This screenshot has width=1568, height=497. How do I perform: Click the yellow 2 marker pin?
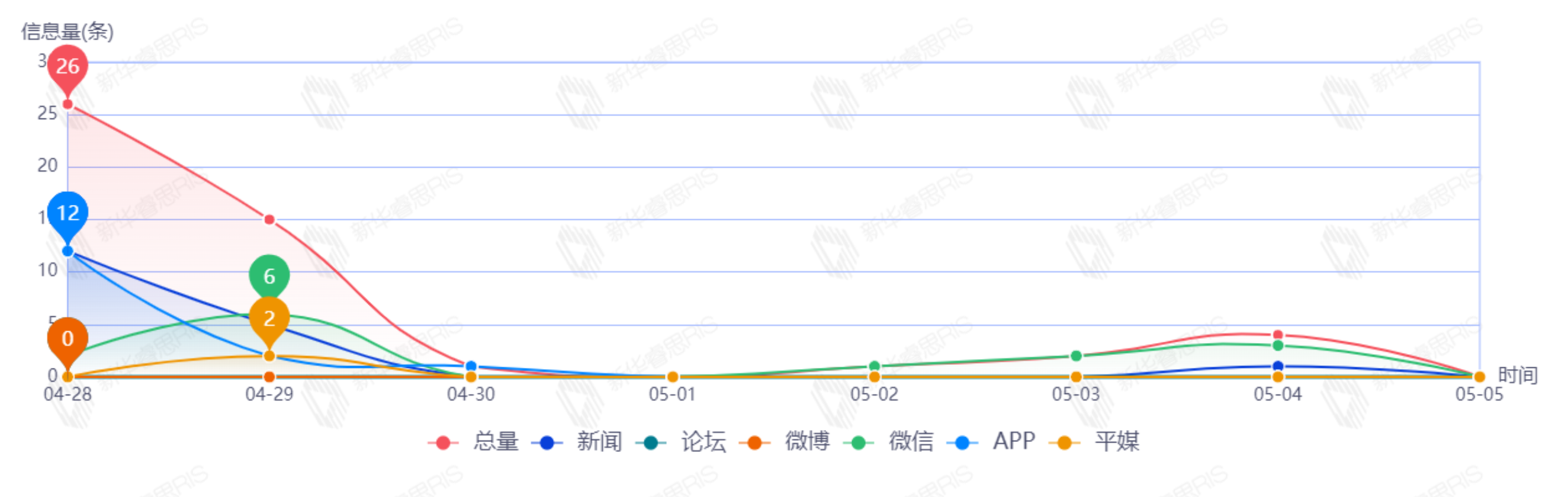pyautogui.click(x=269, y=318)
